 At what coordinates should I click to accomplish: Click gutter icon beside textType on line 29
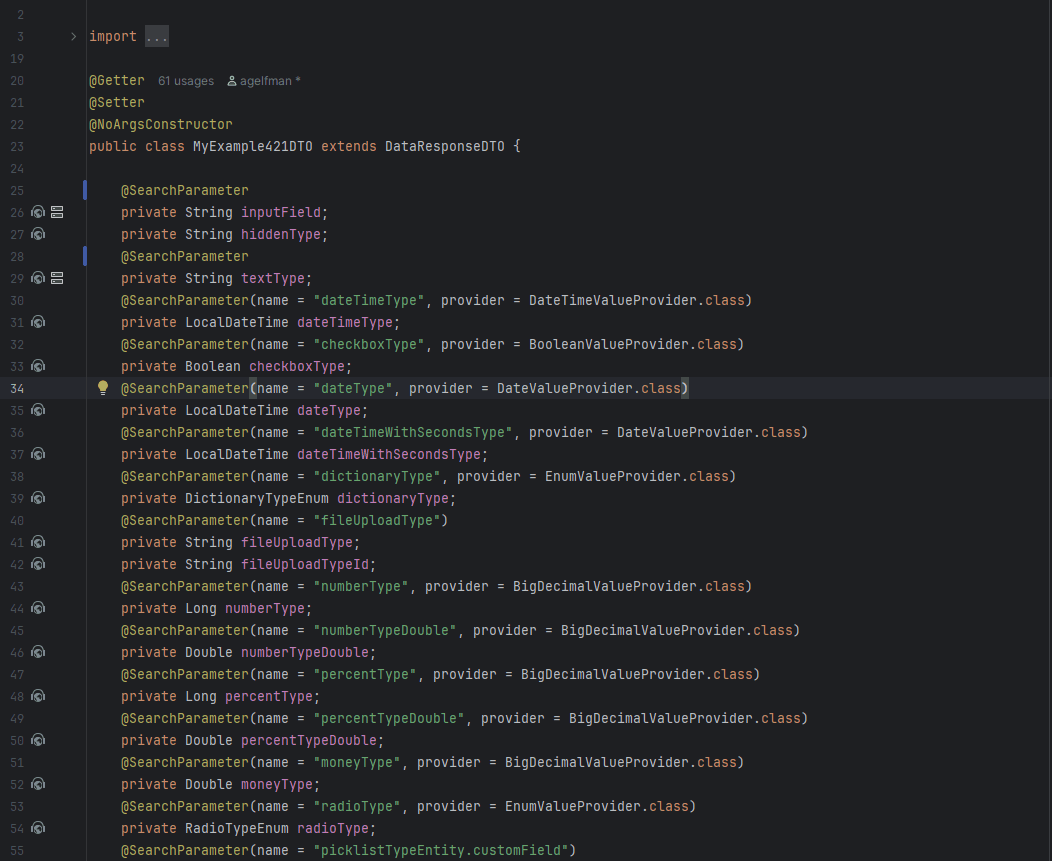[x=38, y=278]
